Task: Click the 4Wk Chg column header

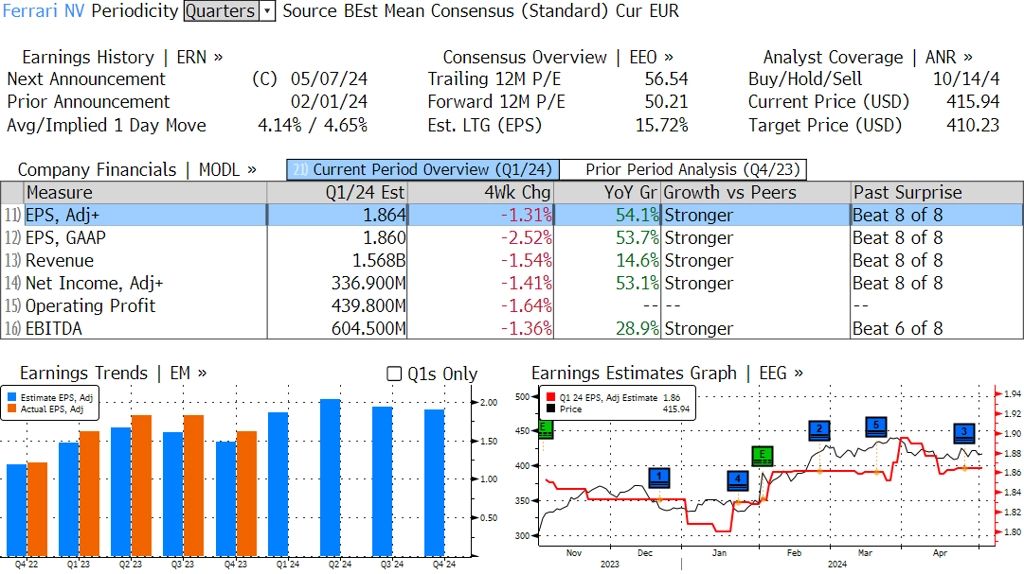Action: click(480, 193)
